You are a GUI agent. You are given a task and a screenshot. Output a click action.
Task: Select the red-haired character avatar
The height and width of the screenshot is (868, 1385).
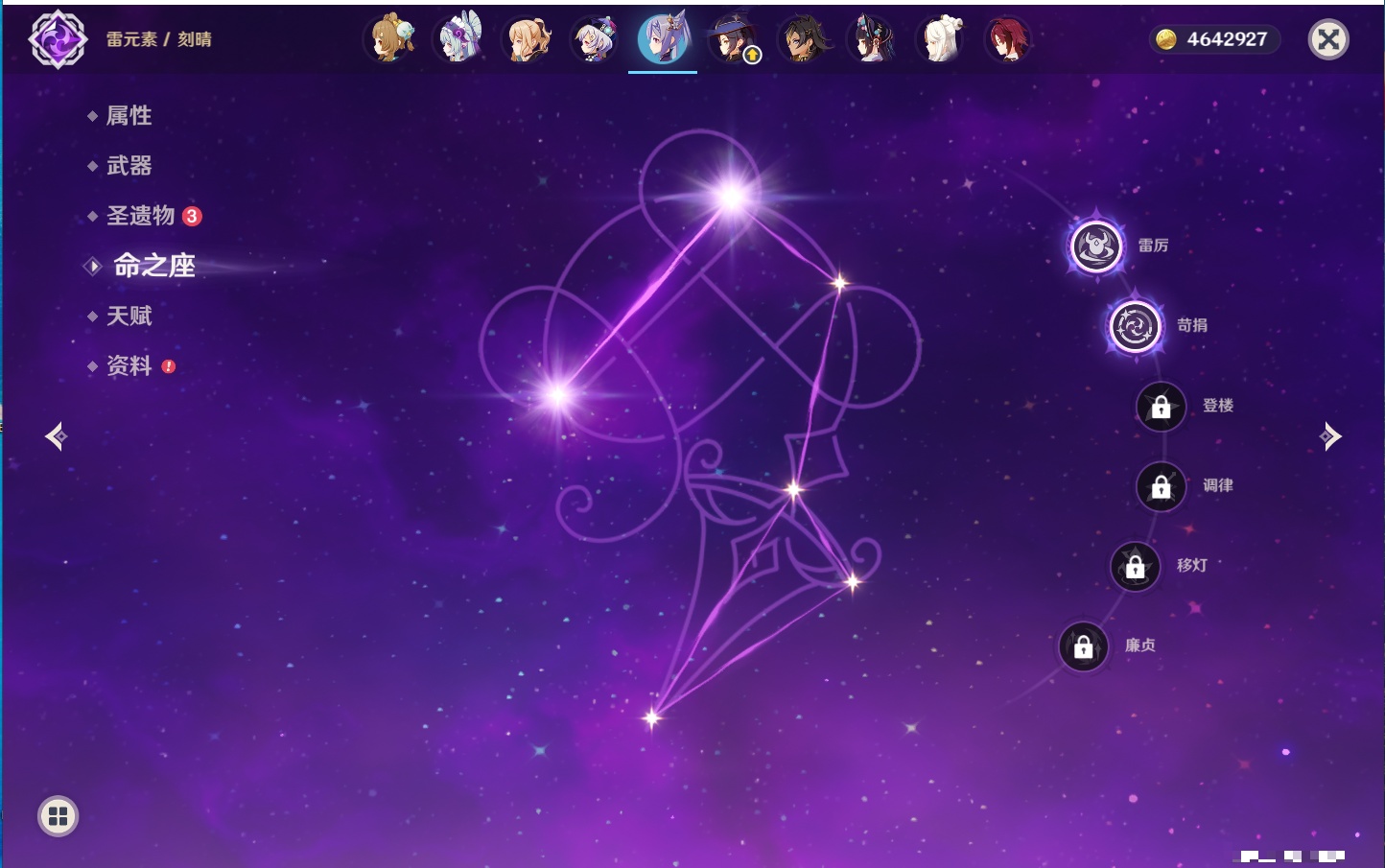click(1008, 39)
